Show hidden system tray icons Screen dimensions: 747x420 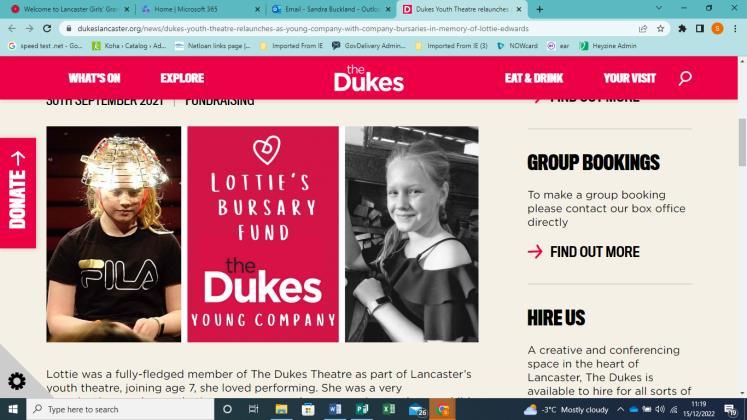coord(620,409)
